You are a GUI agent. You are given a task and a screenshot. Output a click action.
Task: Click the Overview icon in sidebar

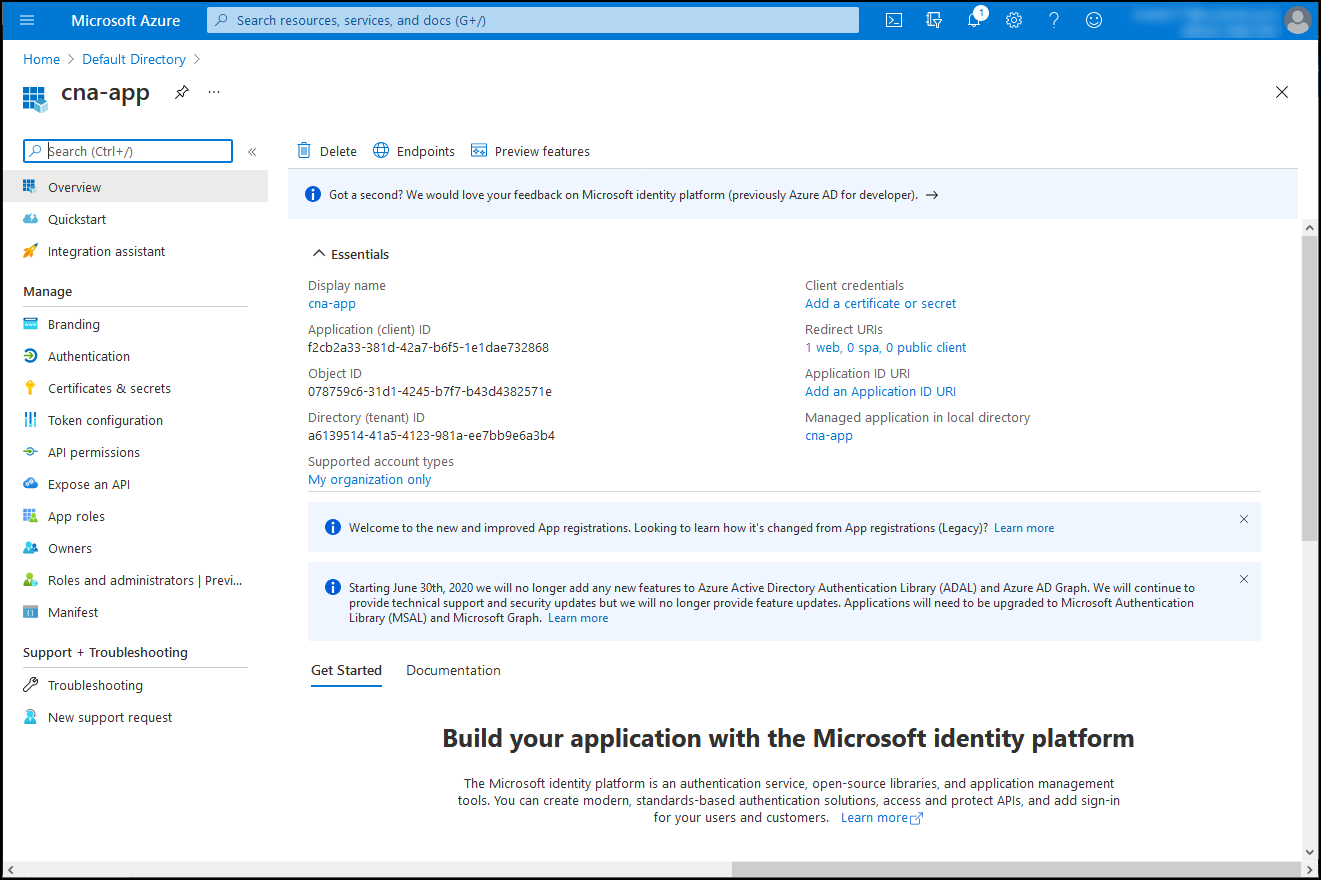point(30,187)
